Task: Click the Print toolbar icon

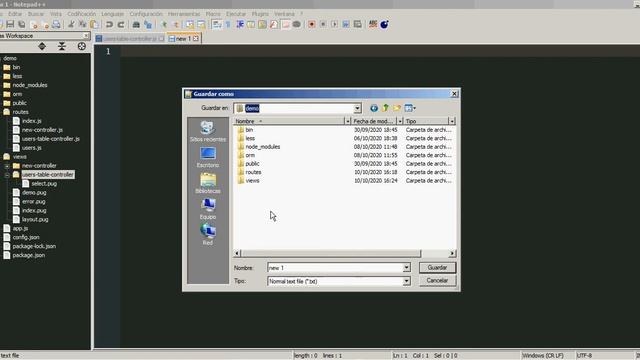Action: 56,24
